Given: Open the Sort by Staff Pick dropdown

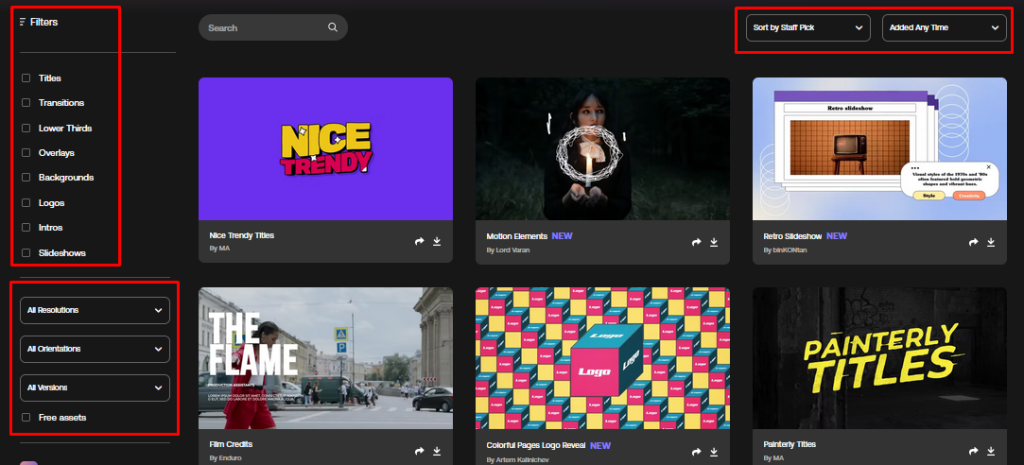Looking at the screenshot, I should click(808, 28).
